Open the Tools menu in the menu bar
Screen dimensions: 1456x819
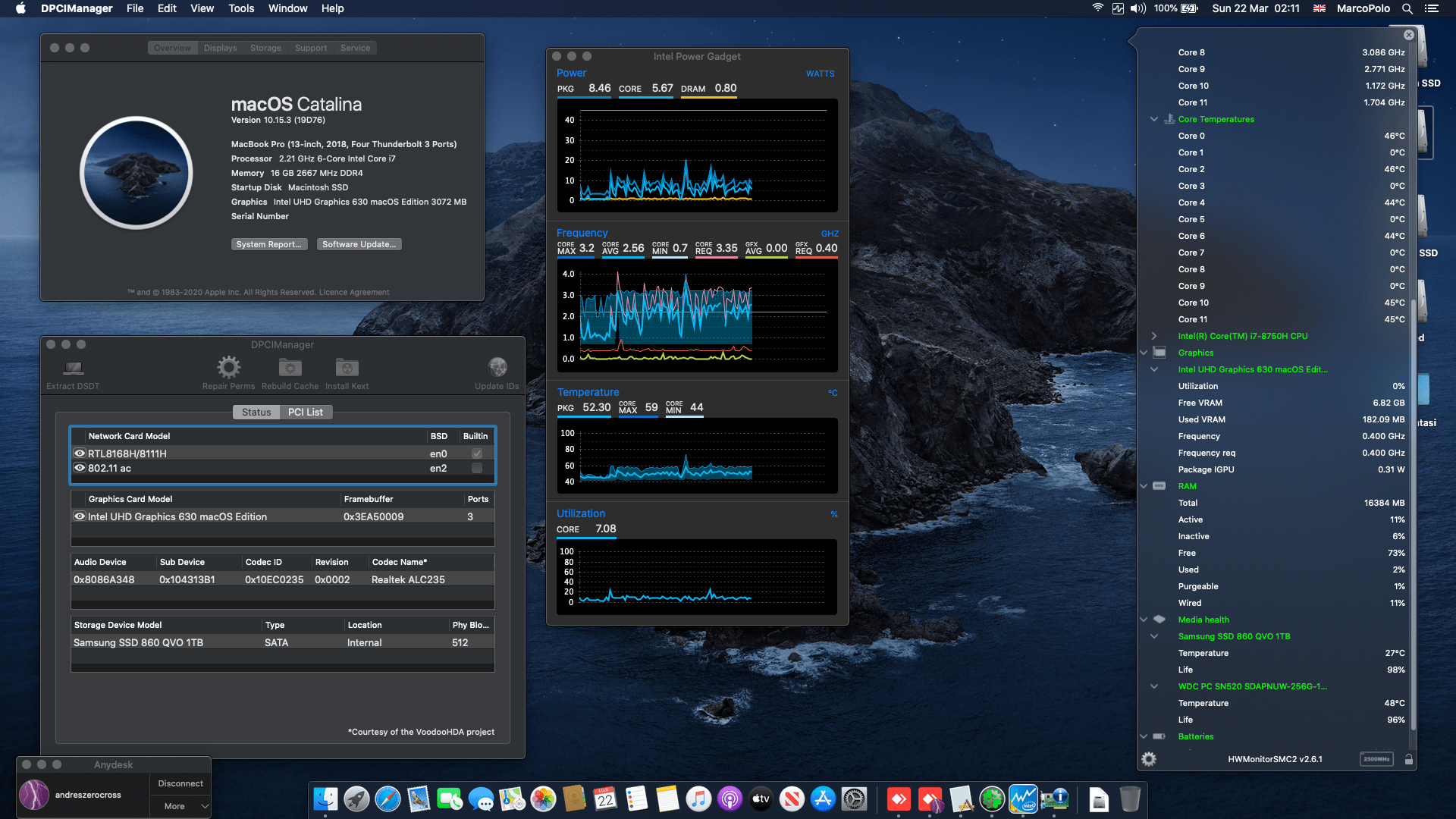click(240, 8)
